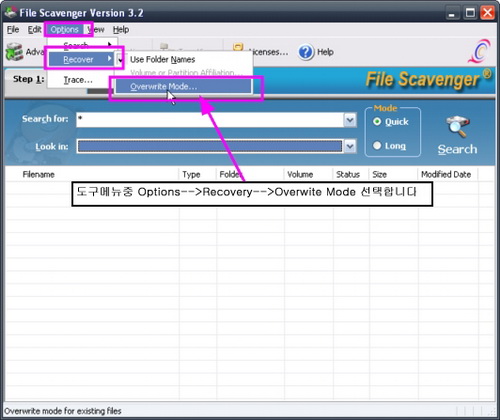
Task: Click the Options menu
Action: pyautogui.click(x=65, y=30)
